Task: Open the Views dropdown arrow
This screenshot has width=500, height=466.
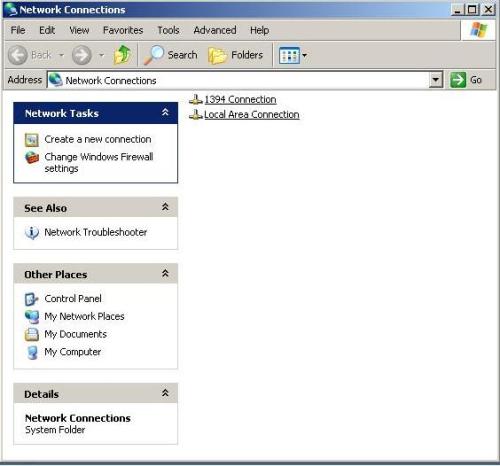Action: tap(304, 55)
